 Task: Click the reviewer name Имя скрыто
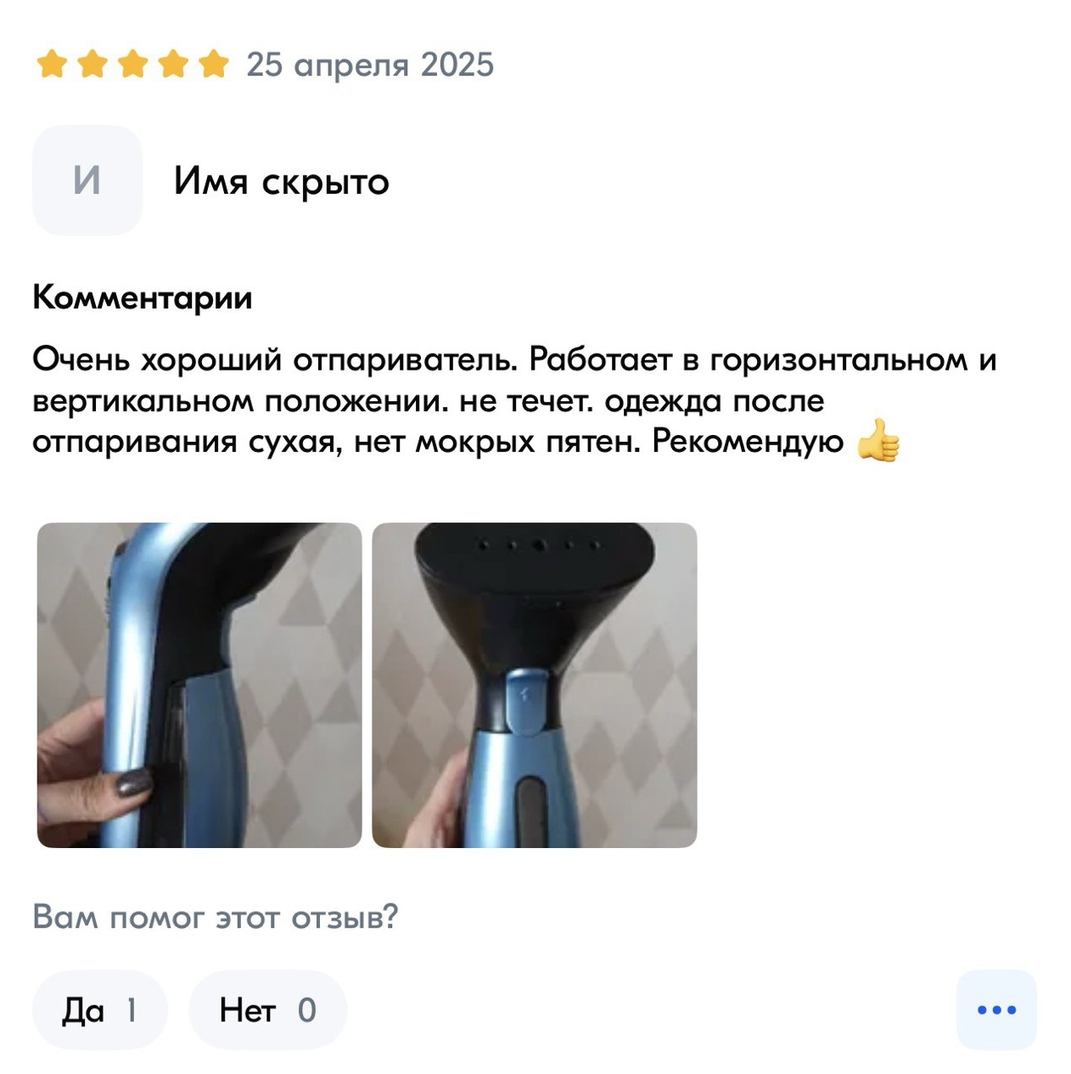[x=281, y=182]
